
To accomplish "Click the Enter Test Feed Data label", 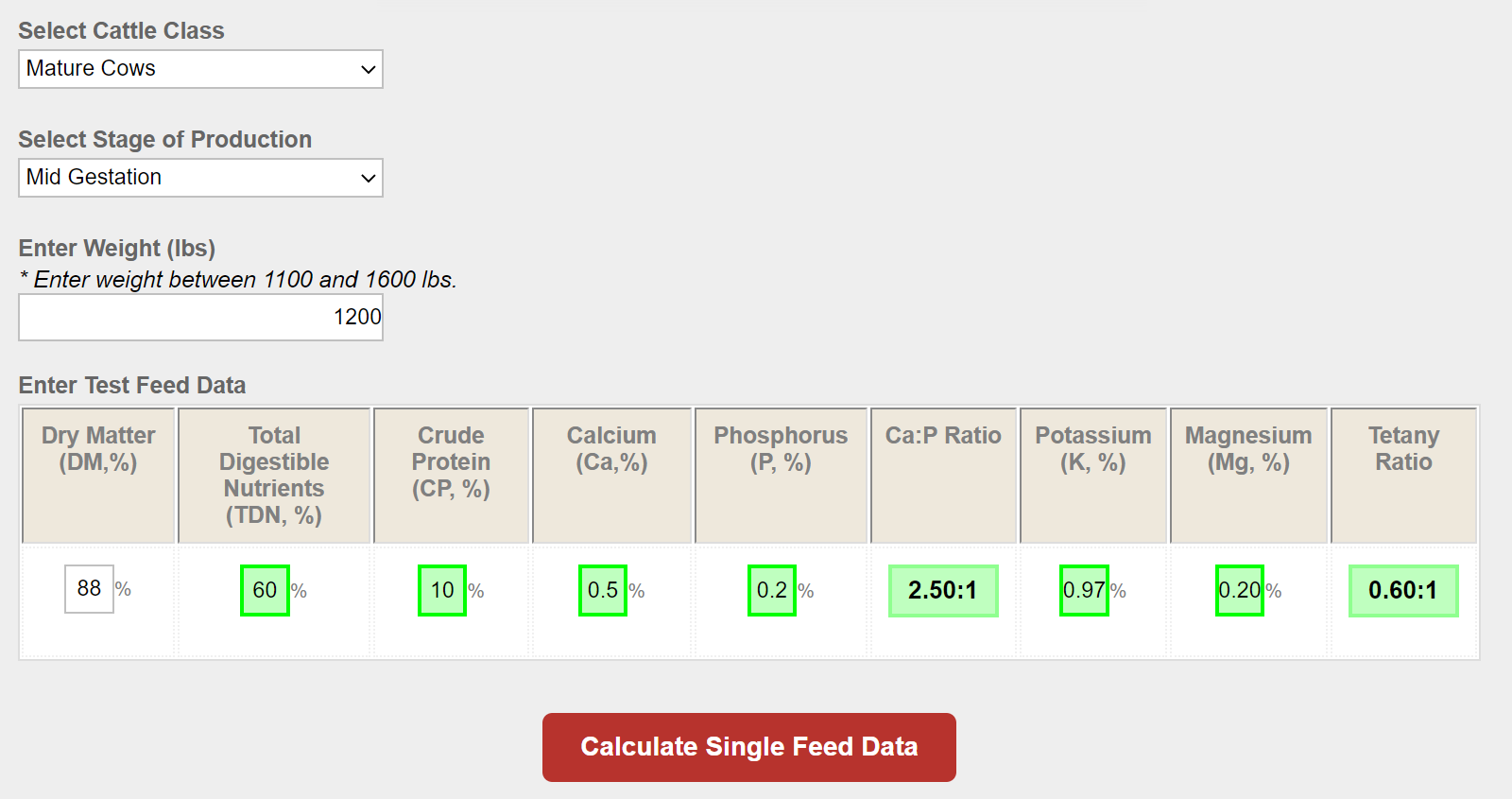I will [132, 385].
